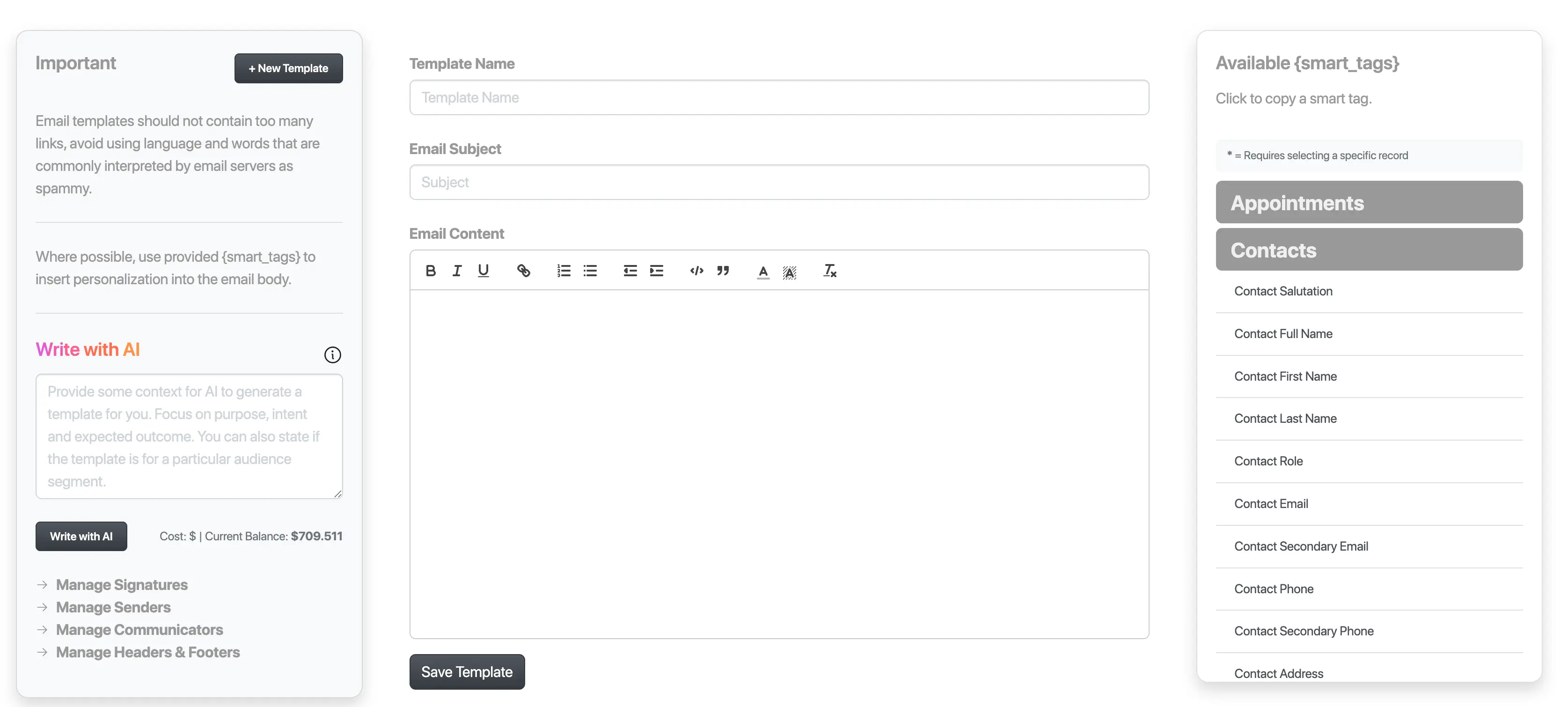
Task: Open Manage Senders link
Action: [113, 608]
